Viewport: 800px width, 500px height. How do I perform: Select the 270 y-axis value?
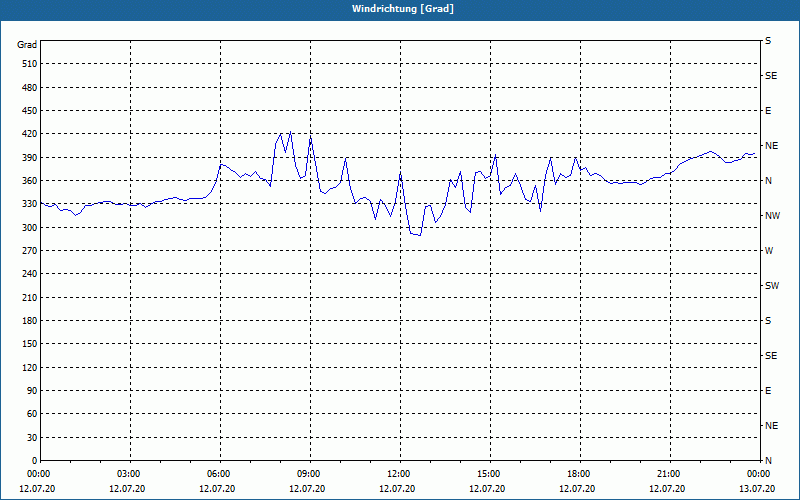[x=30, y=251]
